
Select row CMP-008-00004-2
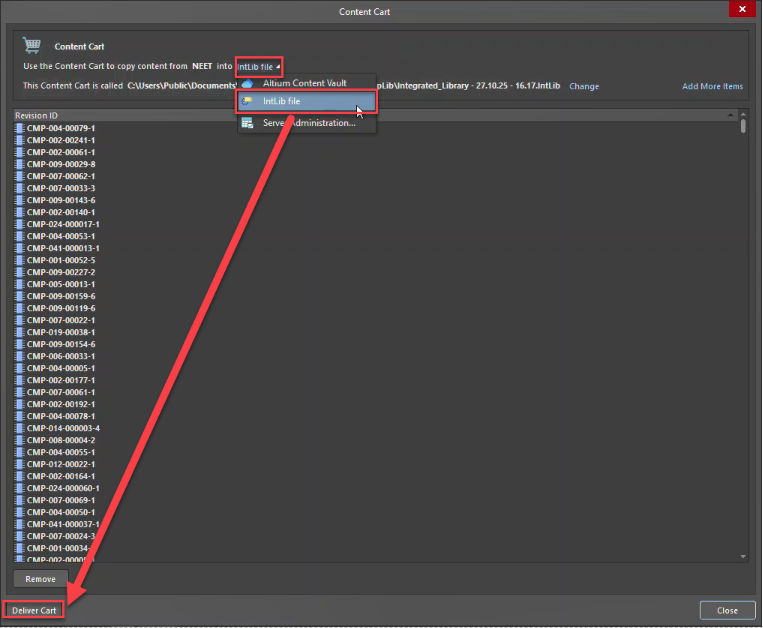[x=377, y=440]
